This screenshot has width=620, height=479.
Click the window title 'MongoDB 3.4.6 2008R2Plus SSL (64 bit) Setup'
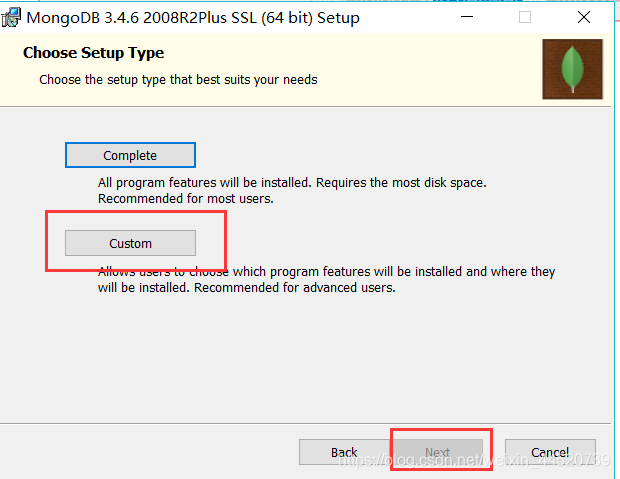[x=193, y=18]
